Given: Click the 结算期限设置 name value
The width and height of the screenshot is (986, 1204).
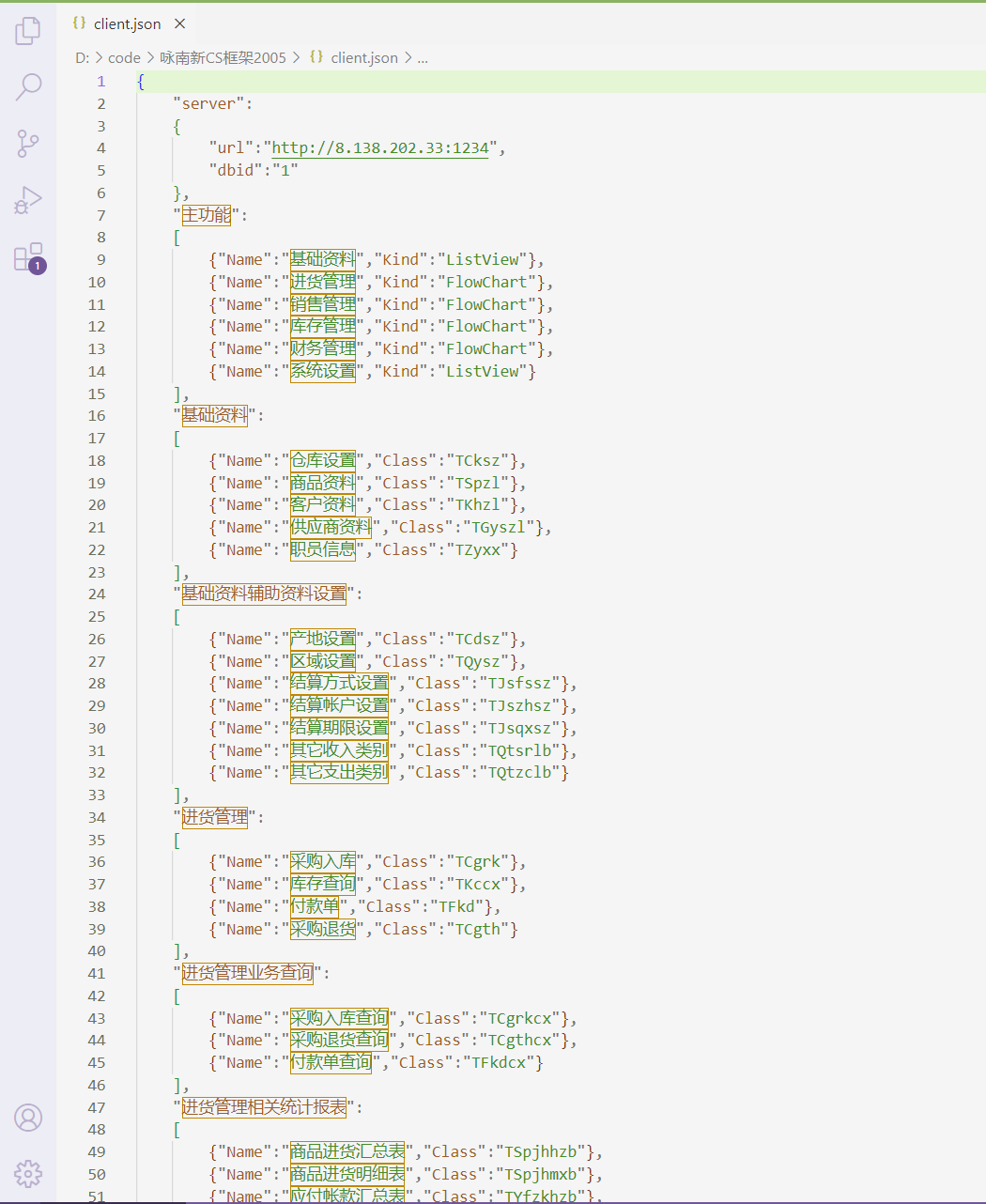Looking at the screenshot, I should click(x=339, y=728).
